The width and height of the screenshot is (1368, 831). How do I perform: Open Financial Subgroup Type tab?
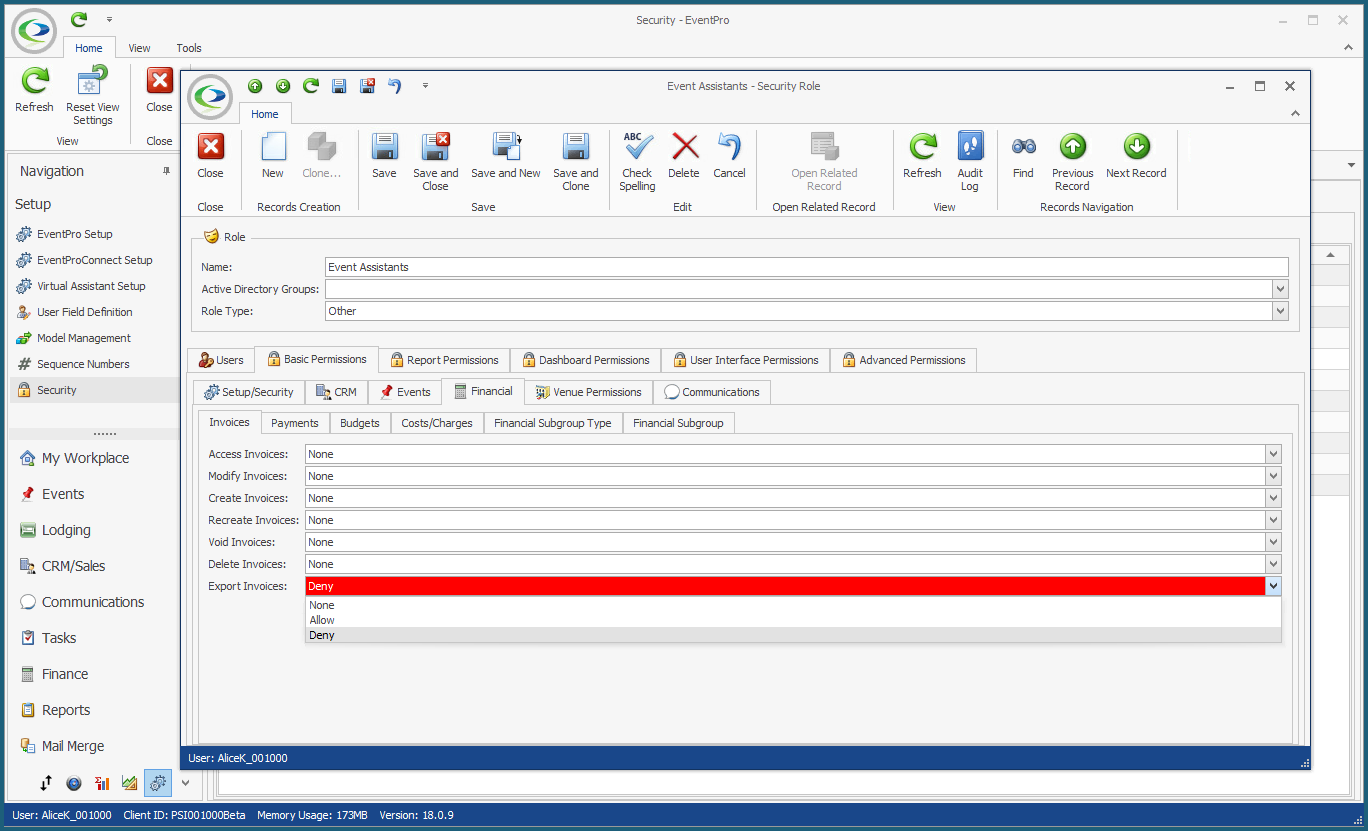click(553, 423)
